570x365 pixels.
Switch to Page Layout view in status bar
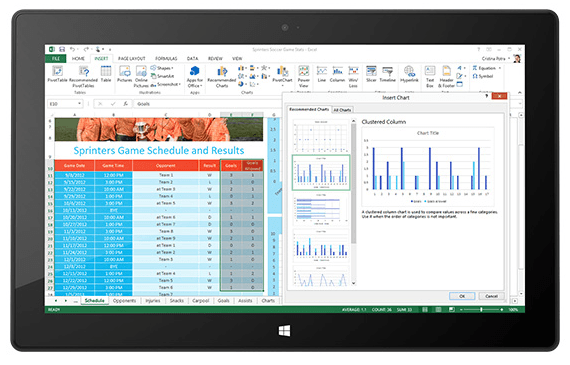[x=438, y=309]
